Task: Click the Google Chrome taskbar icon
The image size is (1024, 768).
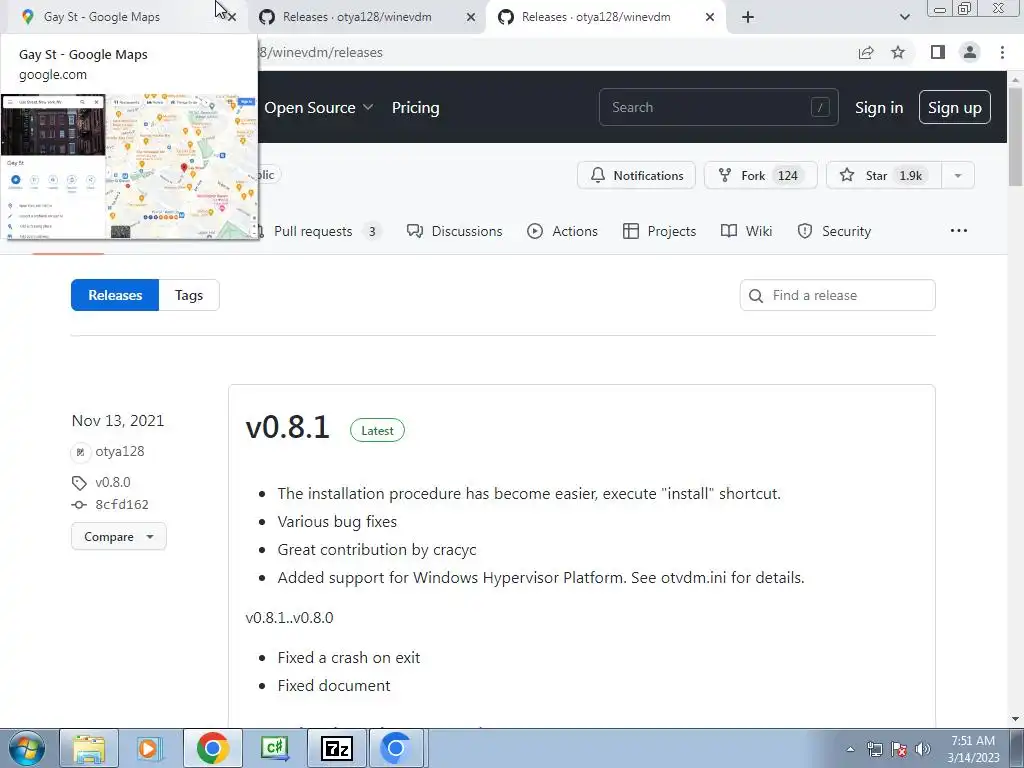Action: (x=212, y=748)
